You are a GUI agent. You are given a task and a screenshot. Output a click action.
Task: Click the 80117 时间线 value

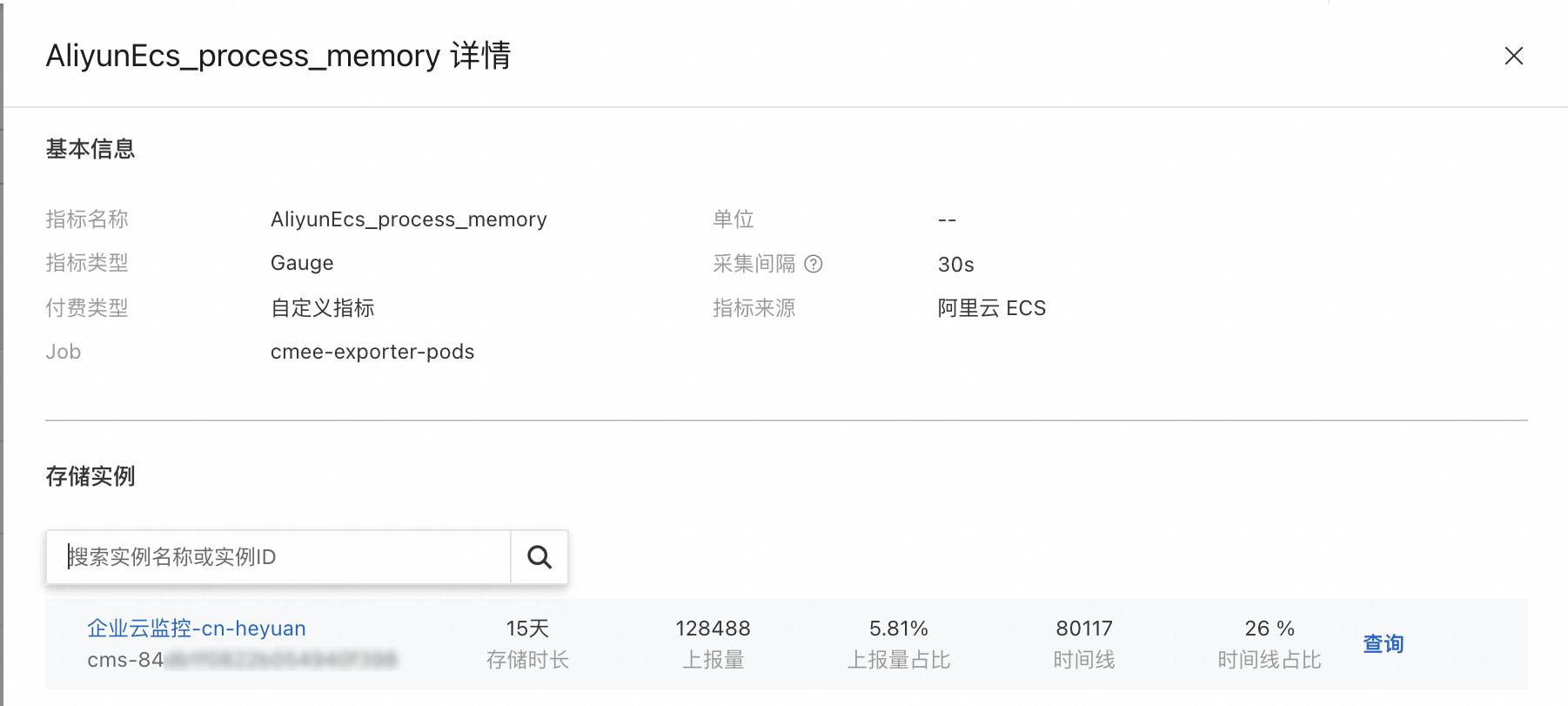(1083, 628)
